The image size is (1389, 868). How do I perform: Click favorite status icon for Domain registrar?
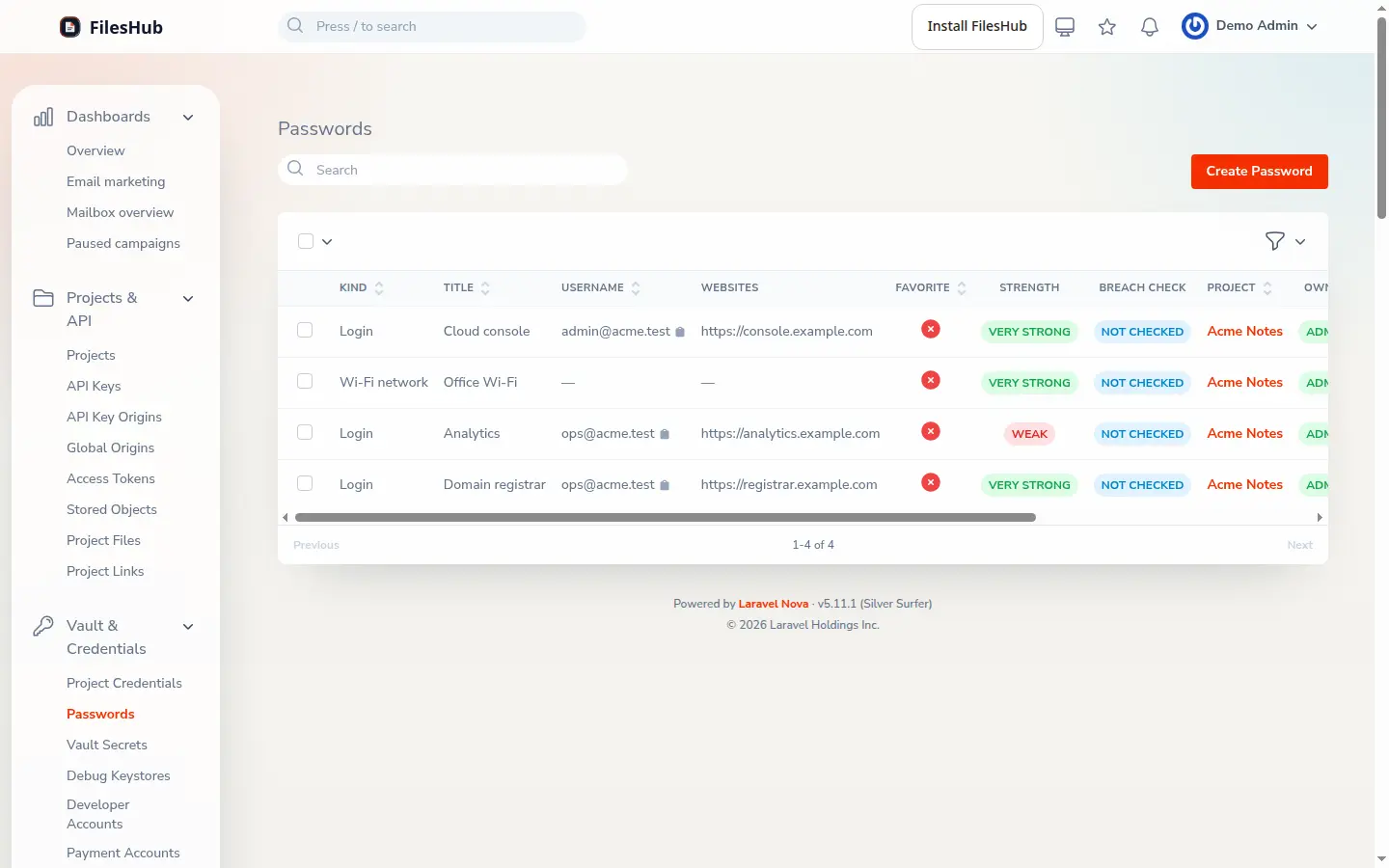tap(931, 482)
